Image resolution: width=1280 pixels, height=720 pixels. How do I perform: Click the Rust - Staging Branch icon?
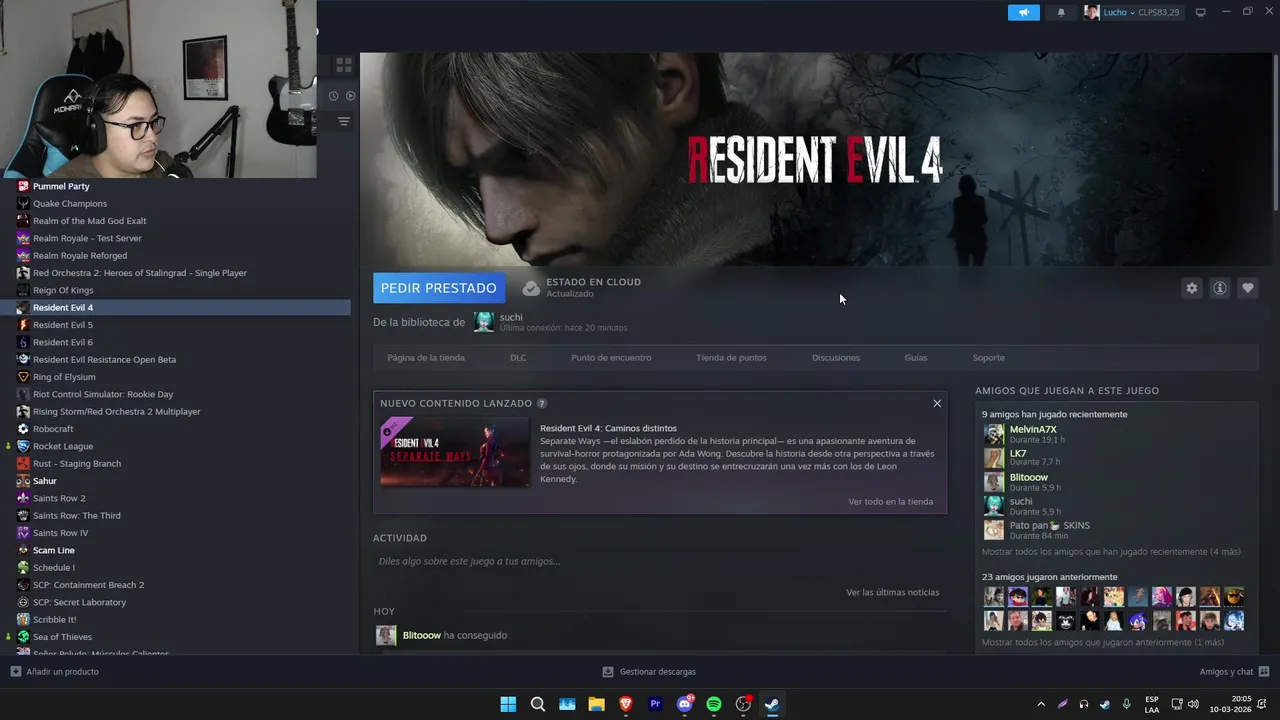coord(23,464)
